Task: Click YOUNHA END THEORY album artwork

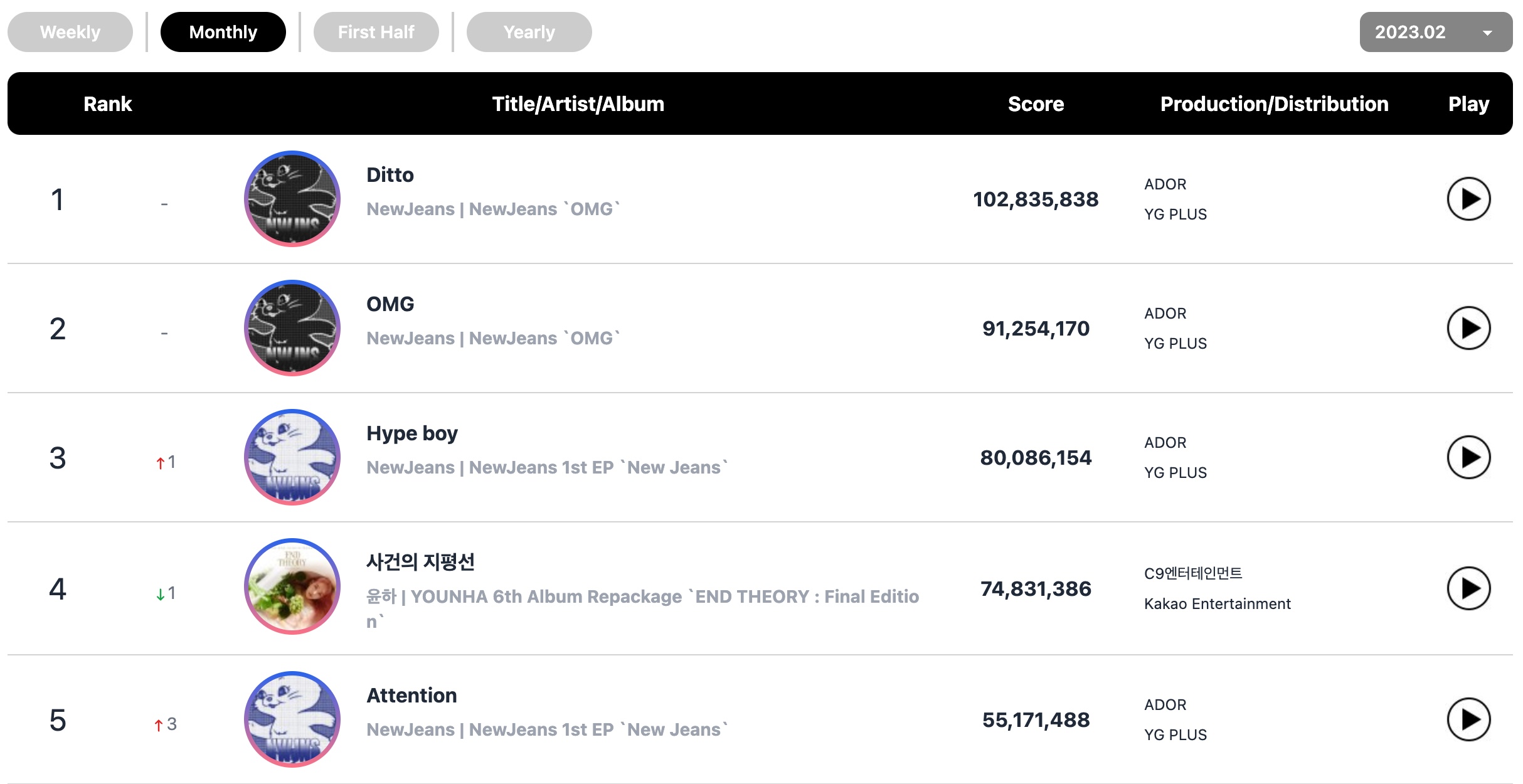Action: 292,586
